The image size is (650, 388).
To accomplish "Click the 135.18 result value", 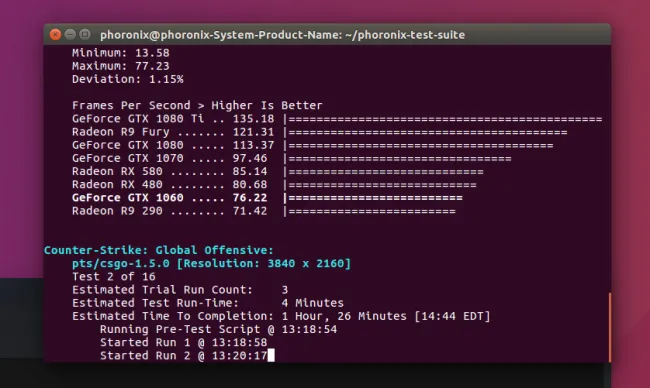I will [253, 119].
